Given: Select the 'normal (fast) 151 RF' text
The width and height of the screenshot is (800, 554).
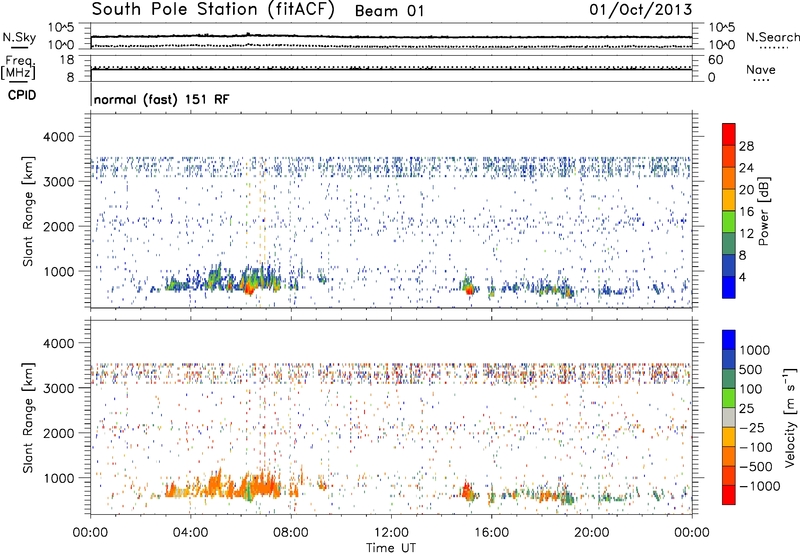Looking at the screenshot, I should 162,99.
